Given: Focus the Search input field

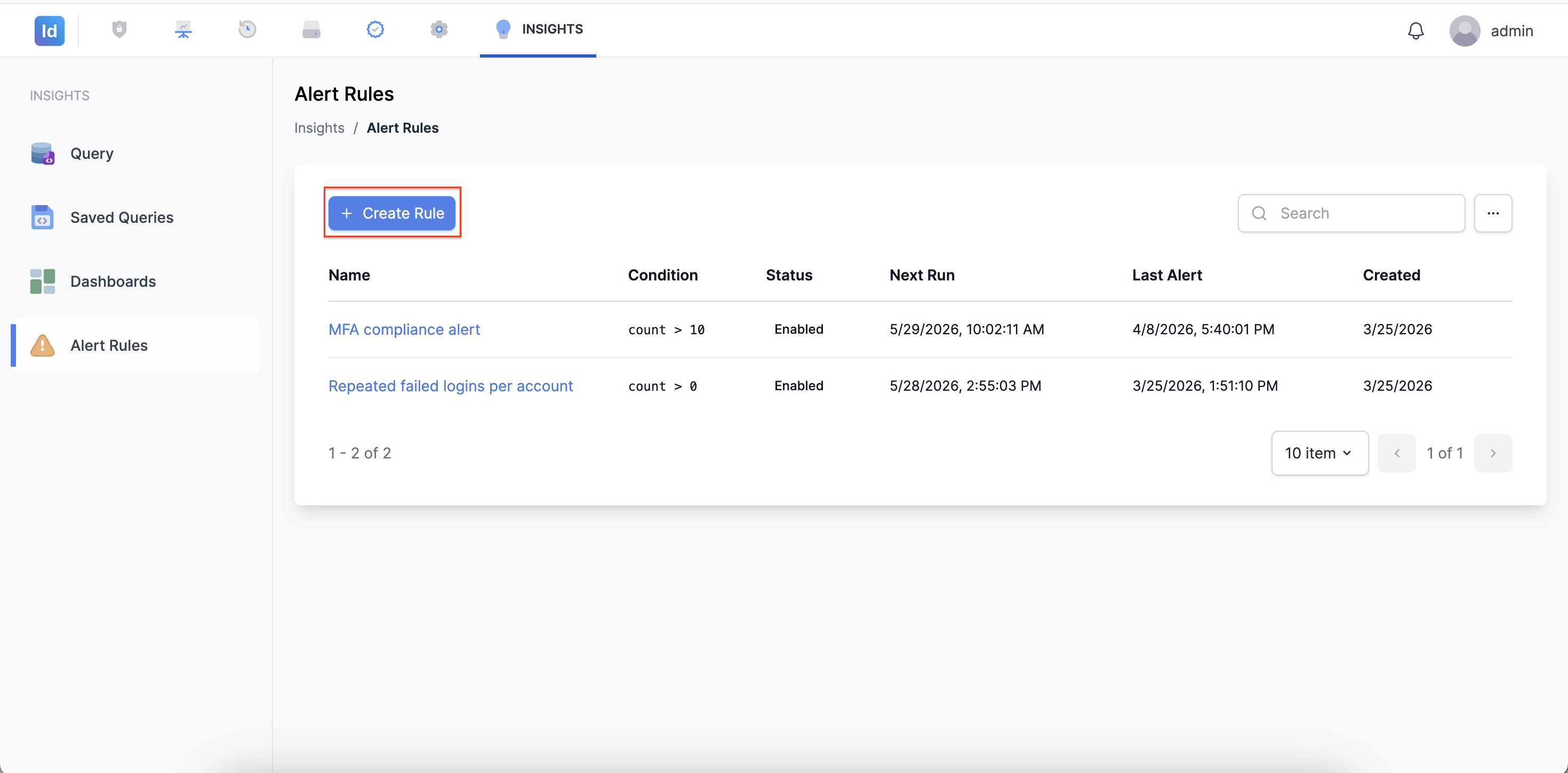Looking at the screenshot, I should point(1351,213).
